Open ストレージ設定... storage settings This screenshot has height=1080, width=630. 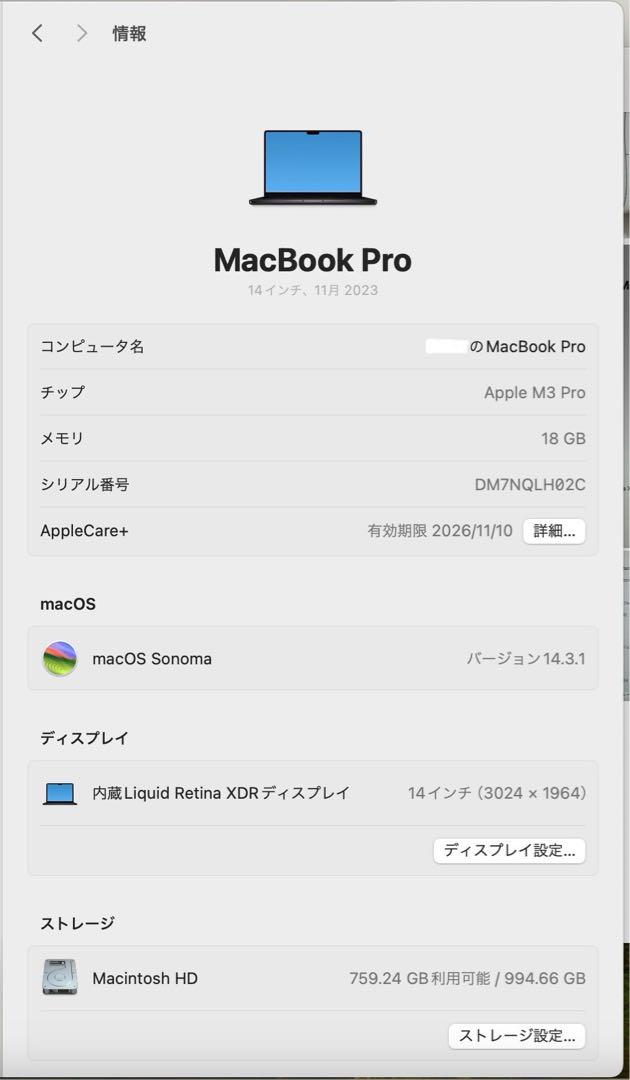coord(517,1036)
